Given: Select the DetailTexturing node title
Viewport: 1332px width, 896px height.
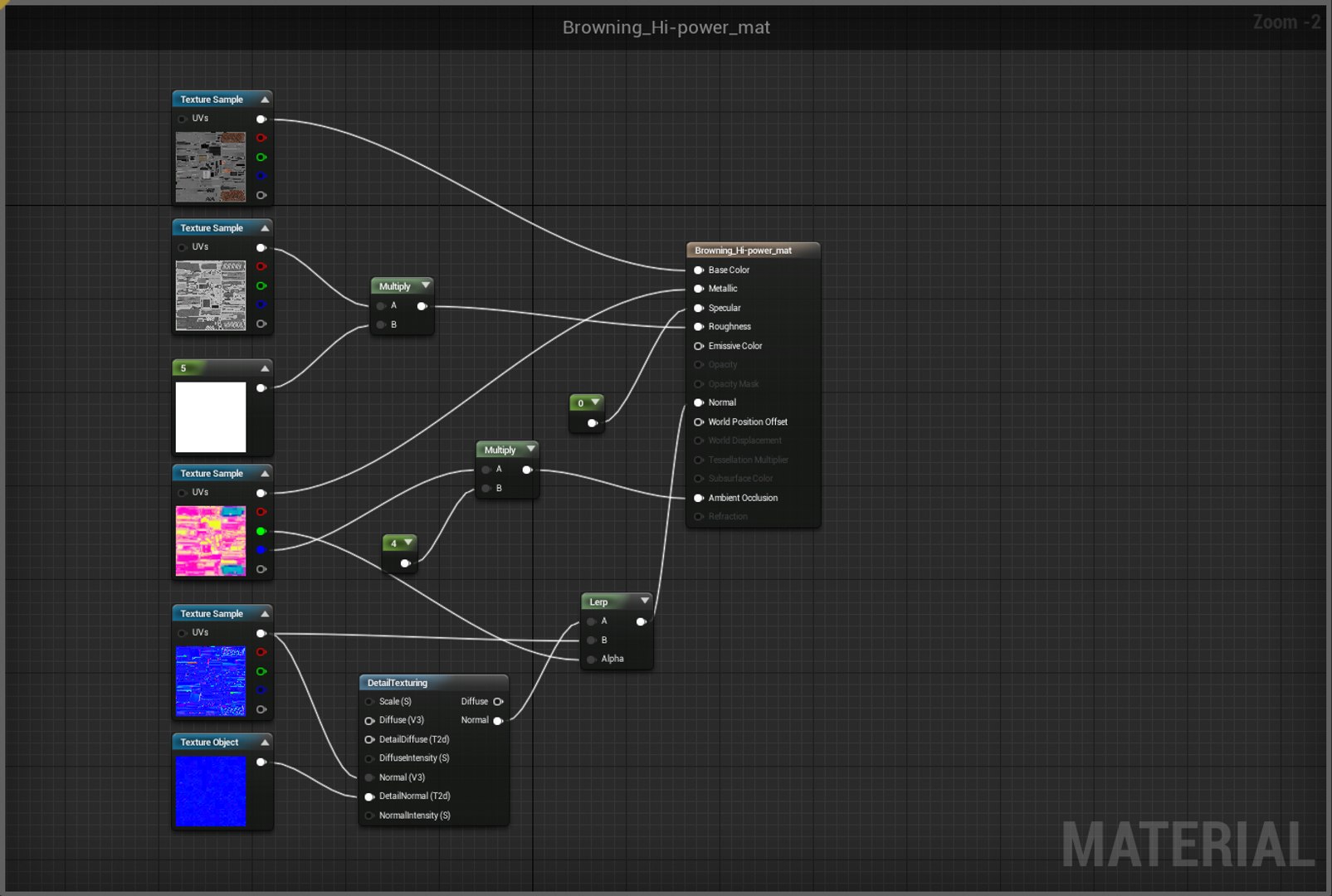Looking at the screenshot, I should [x=398, y=683].
